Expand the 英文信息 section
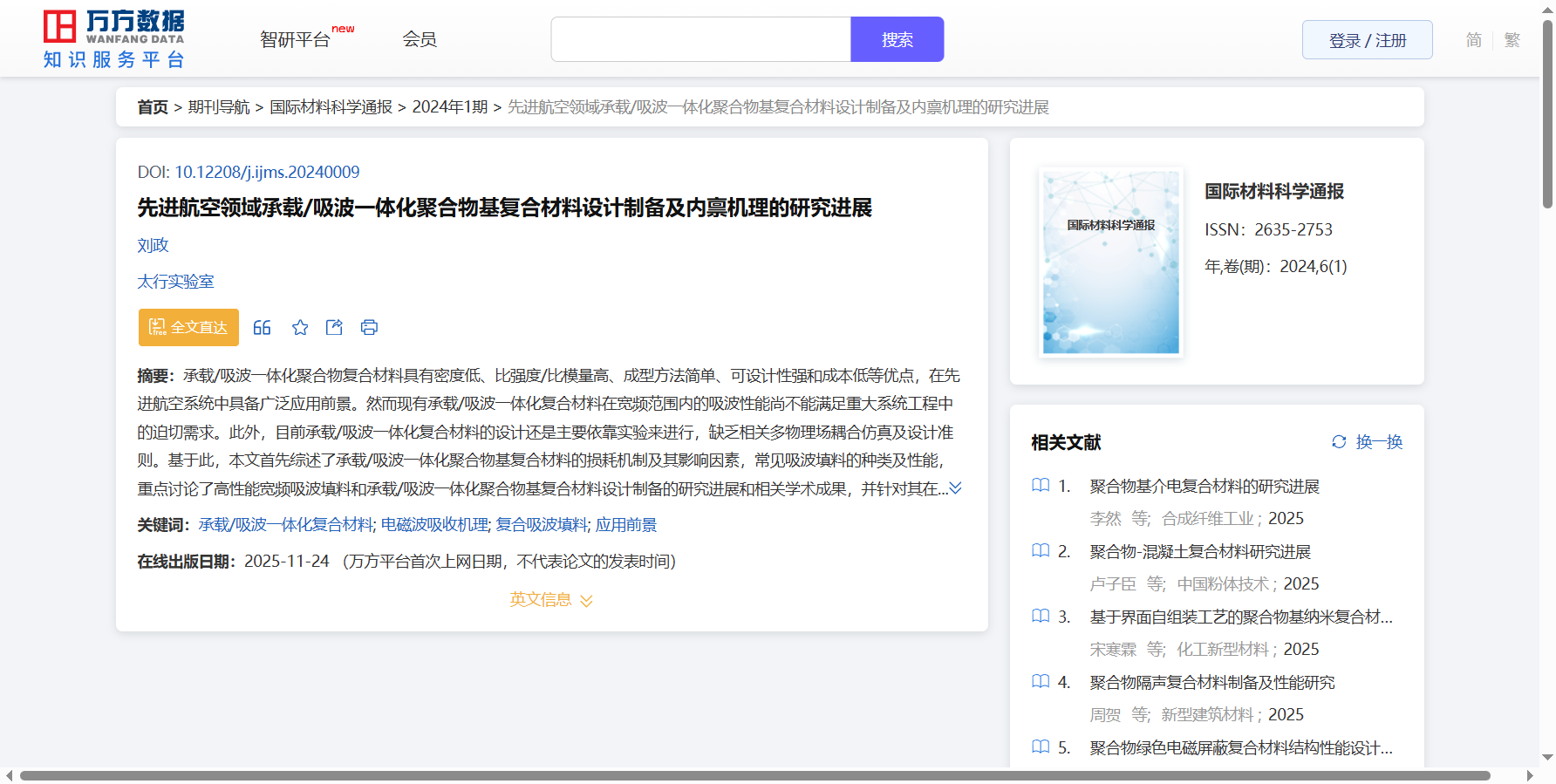1556x784 pixels. [x=551, y=600]
